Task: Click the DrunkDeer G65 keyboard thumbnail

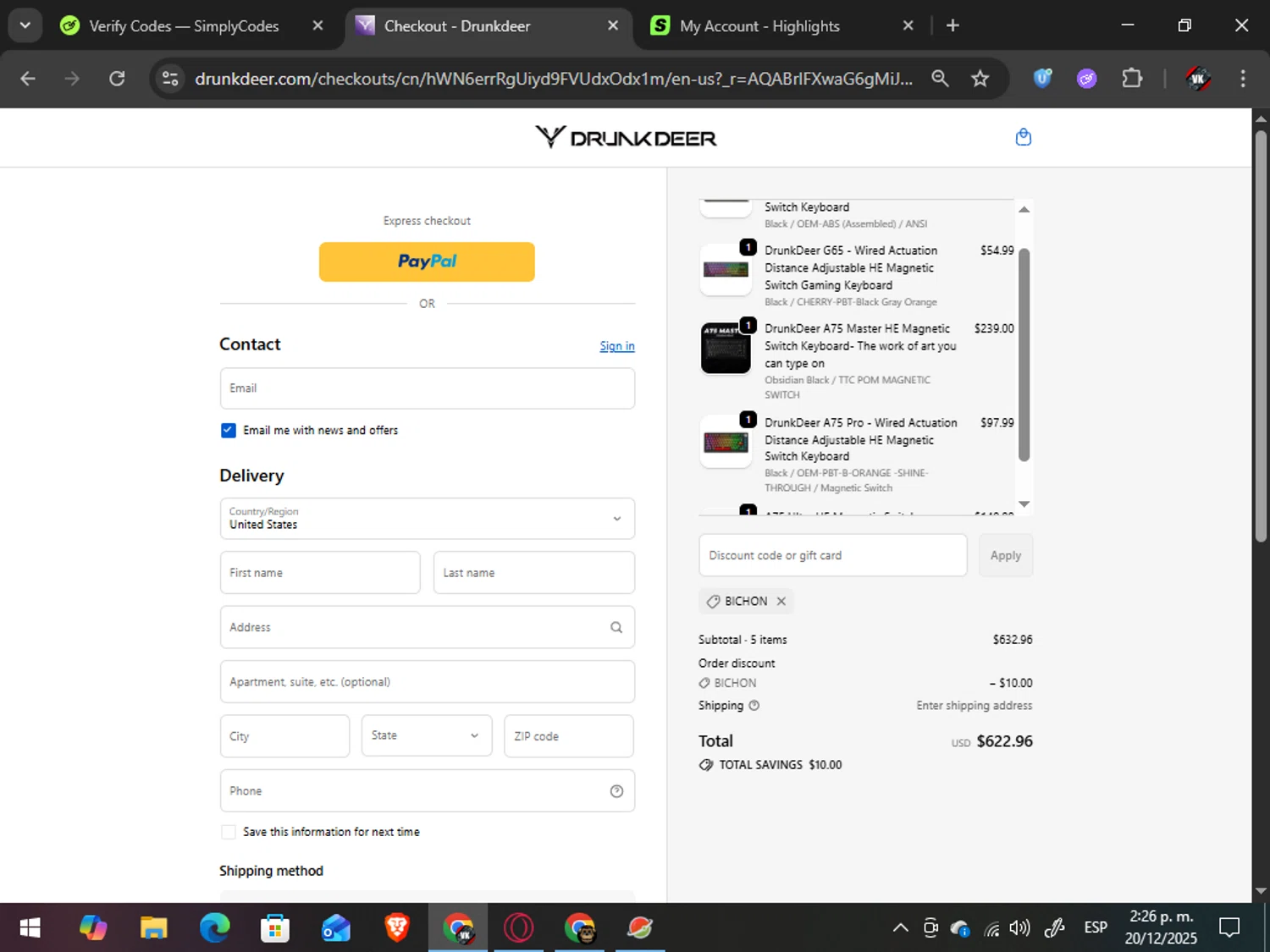Action: coord(726,269)
